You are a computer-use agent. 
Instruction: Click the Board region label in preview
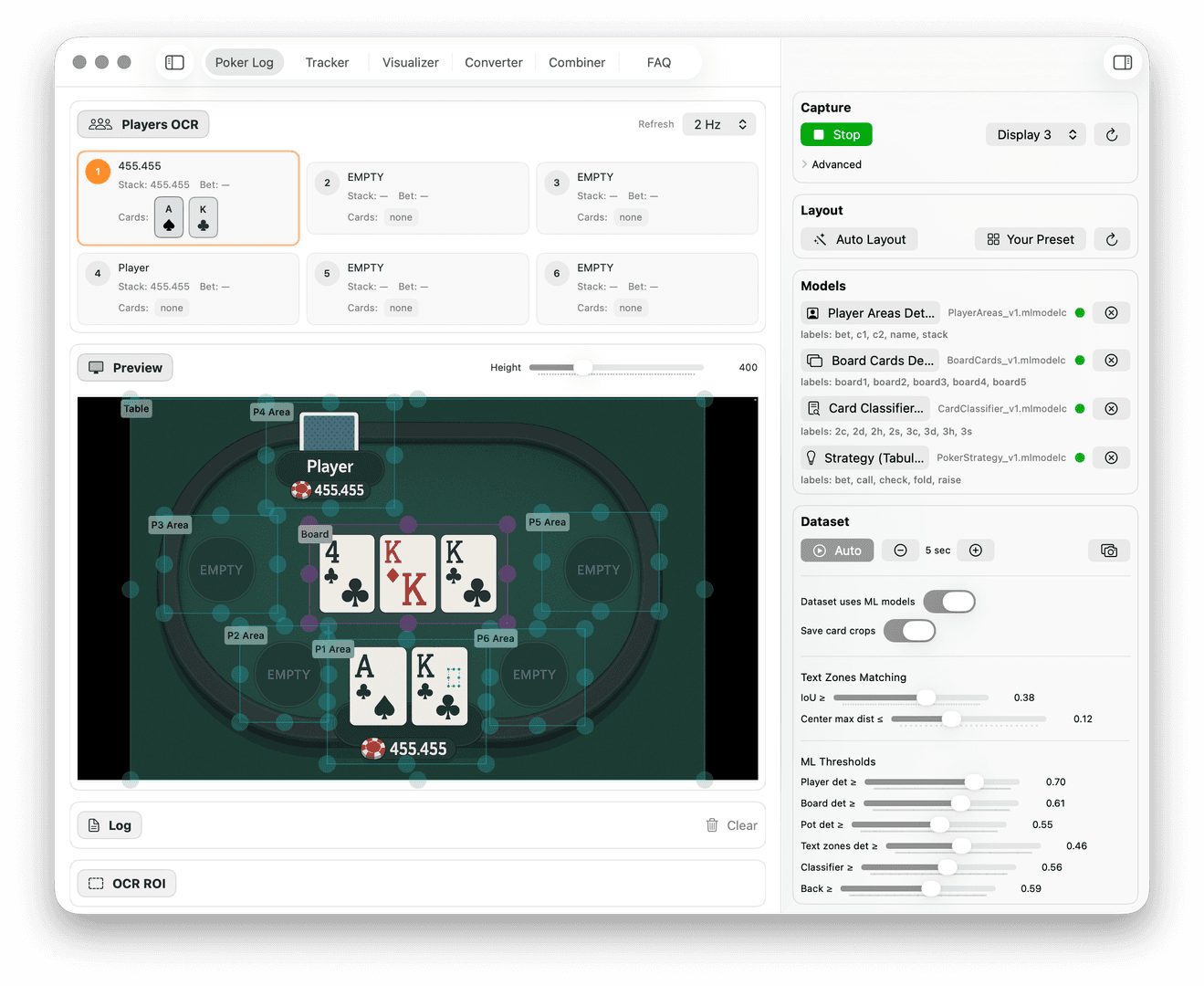[x=315, y=534]
